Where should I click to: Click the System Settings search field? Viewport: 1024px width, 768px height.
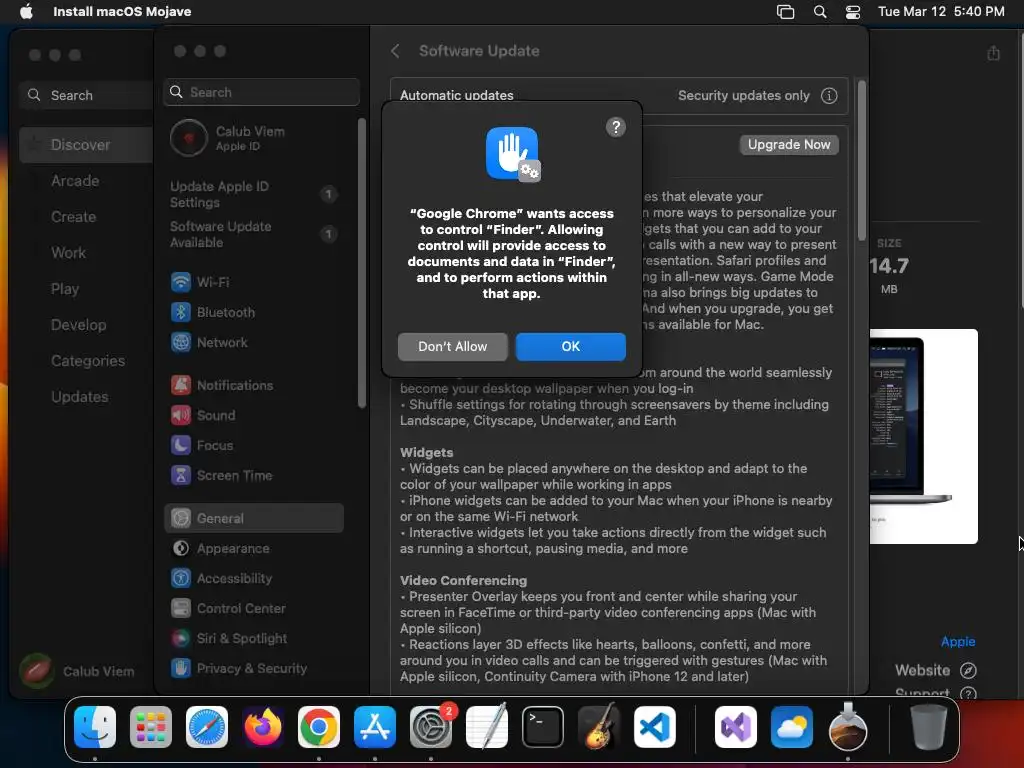261,92
